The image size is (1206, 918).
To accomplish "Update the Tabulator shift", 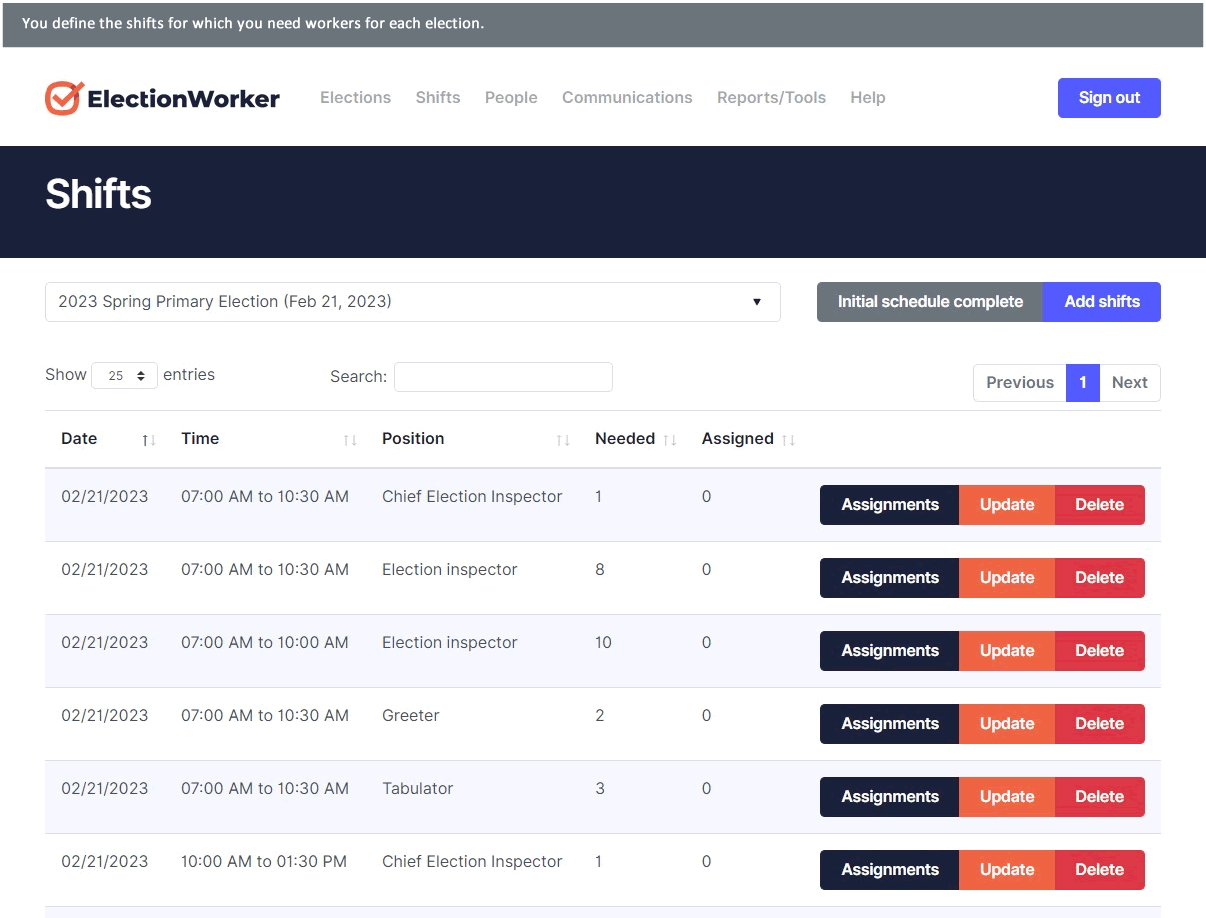I will coord(1006,797).
